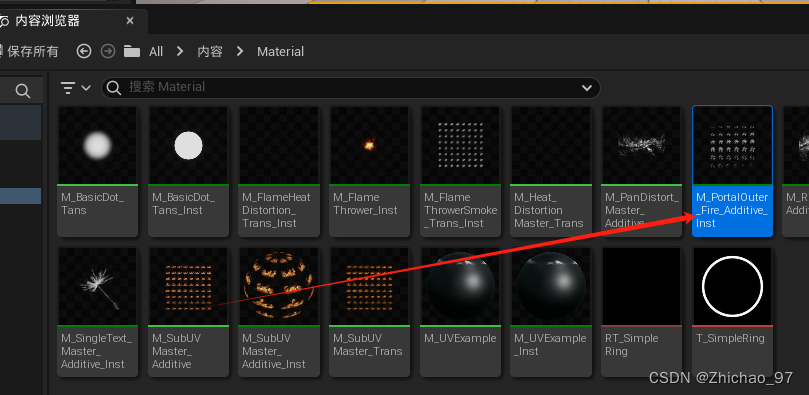Select the T_SimpleRing texture asset
Screen dimensions: 809x395
pos(732,311)
